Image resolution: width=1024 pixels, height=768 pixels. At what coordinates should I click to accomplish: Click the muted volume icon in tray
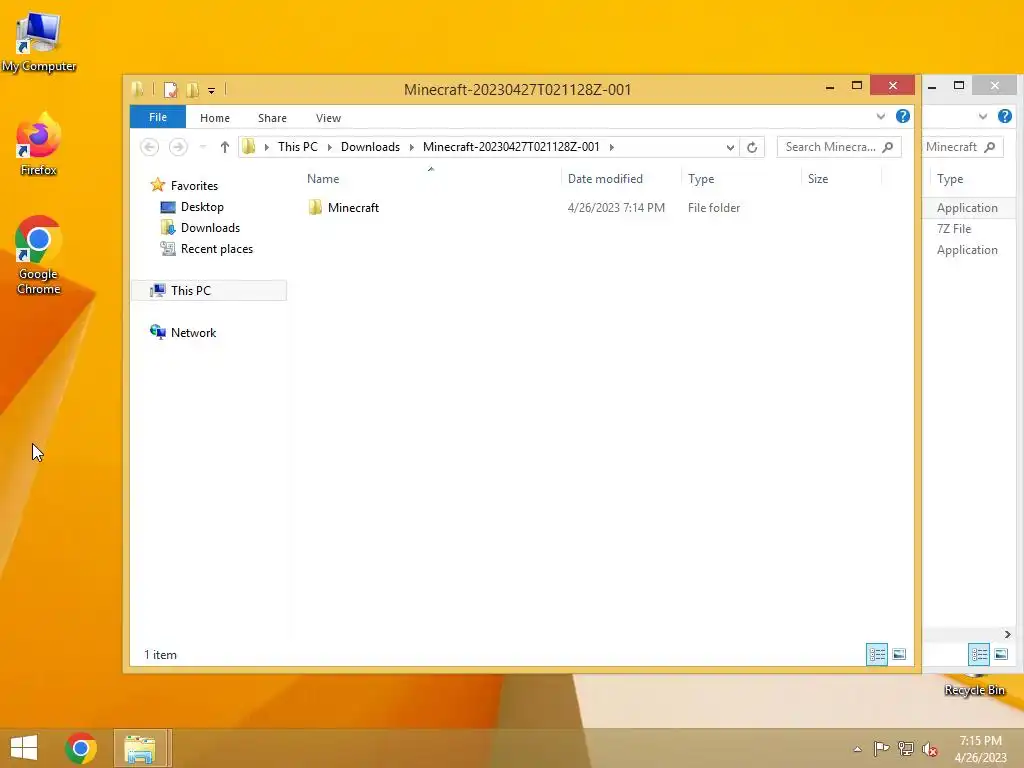[x=930, y=749]
